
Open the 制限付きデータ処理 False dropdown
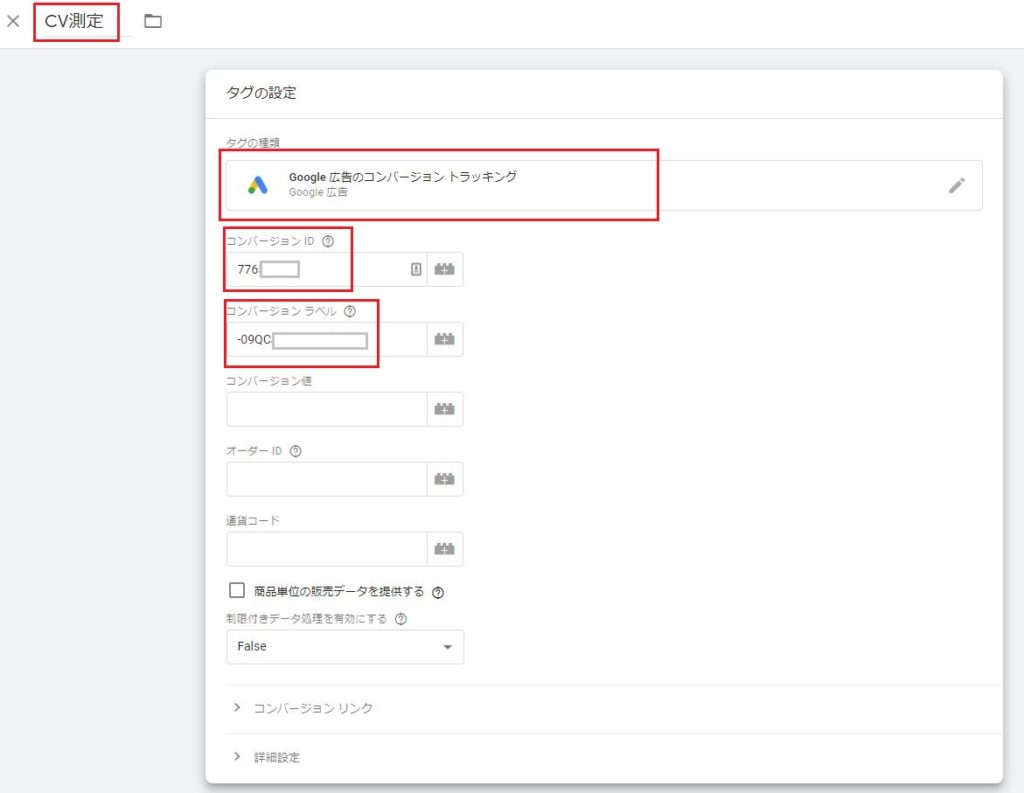click(x=345, y=647)
